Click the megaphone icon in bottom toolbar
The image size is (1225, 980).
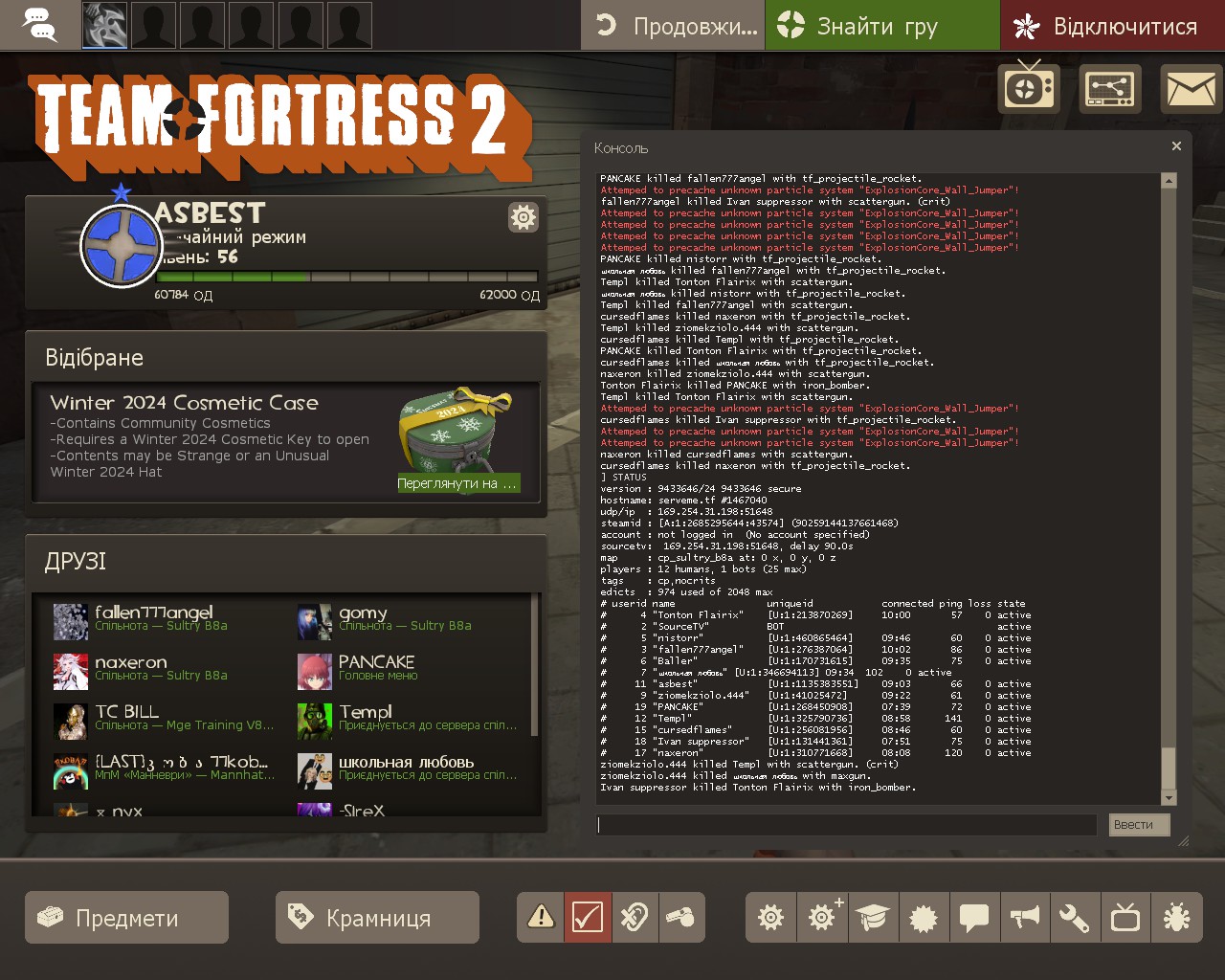(1025, 918)
